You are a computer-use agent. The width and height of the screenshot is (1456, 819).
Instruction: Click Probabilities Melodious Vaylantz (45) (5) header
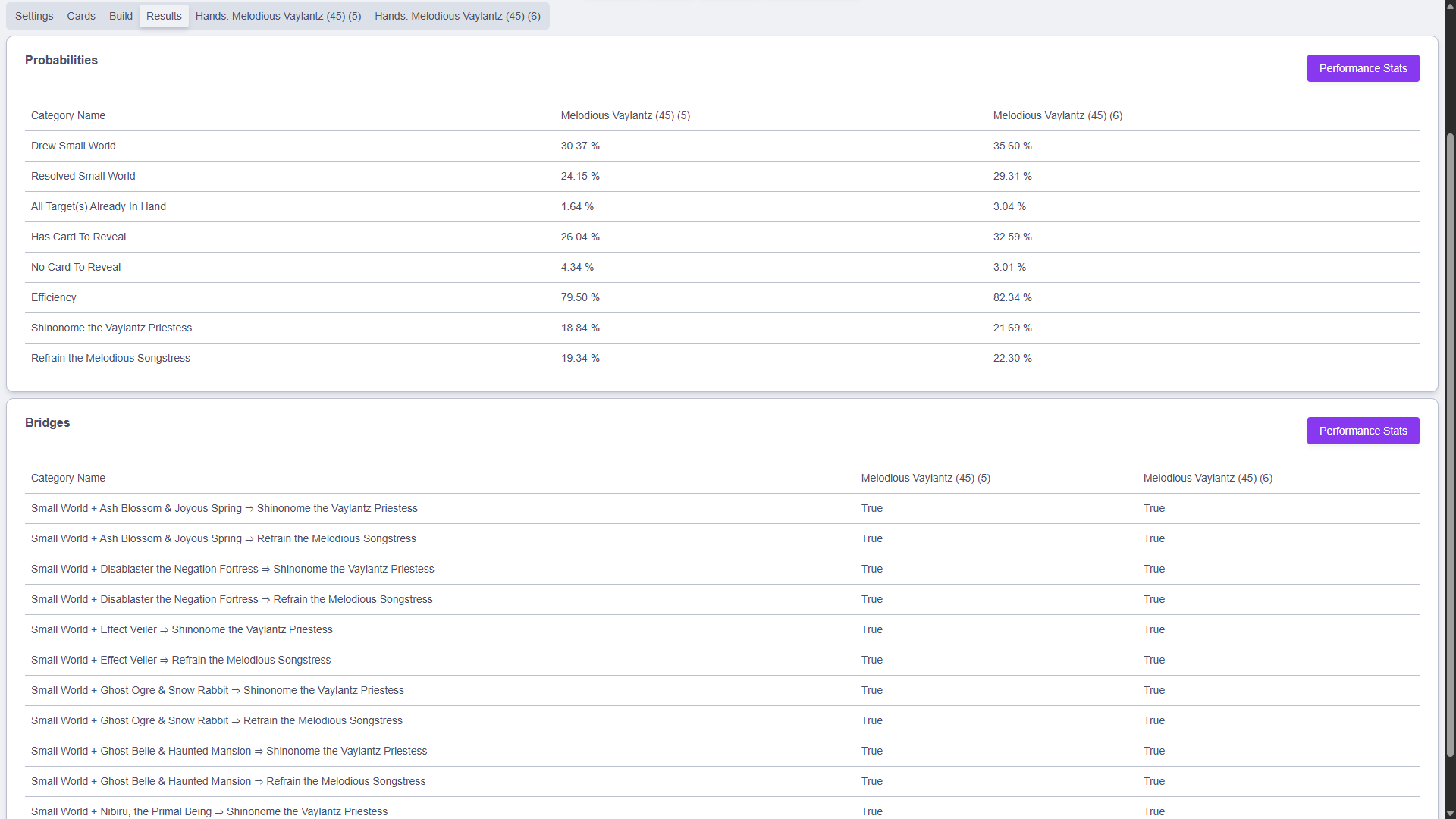tap(626, 115)
